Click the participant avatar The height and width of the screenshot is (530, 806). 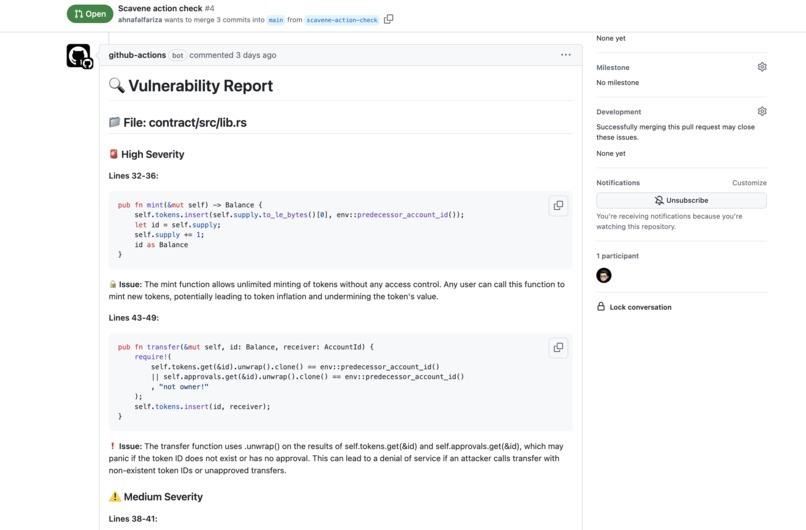[603, 276]
